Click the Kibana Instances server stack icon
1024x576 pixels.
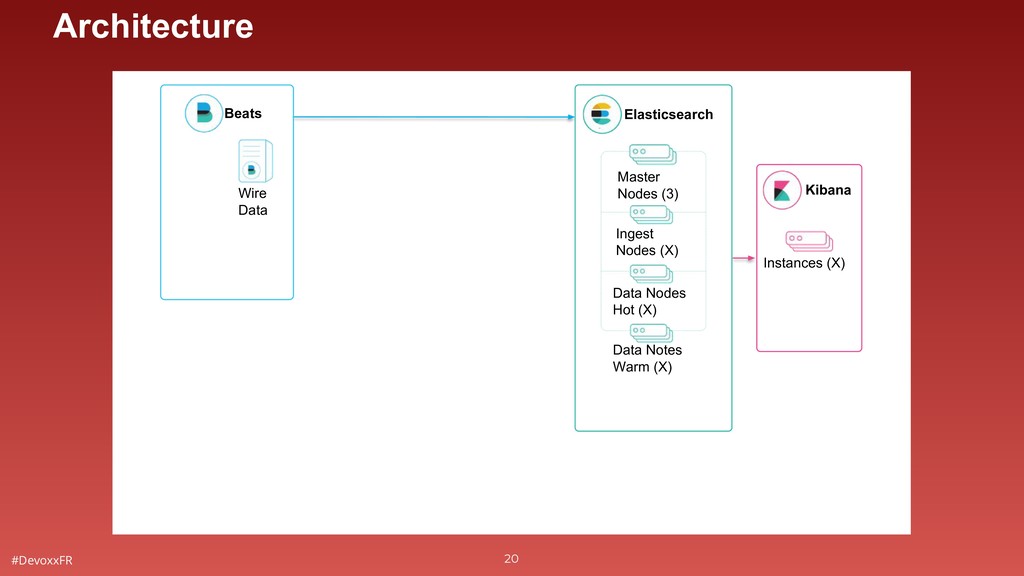(809, 241)
